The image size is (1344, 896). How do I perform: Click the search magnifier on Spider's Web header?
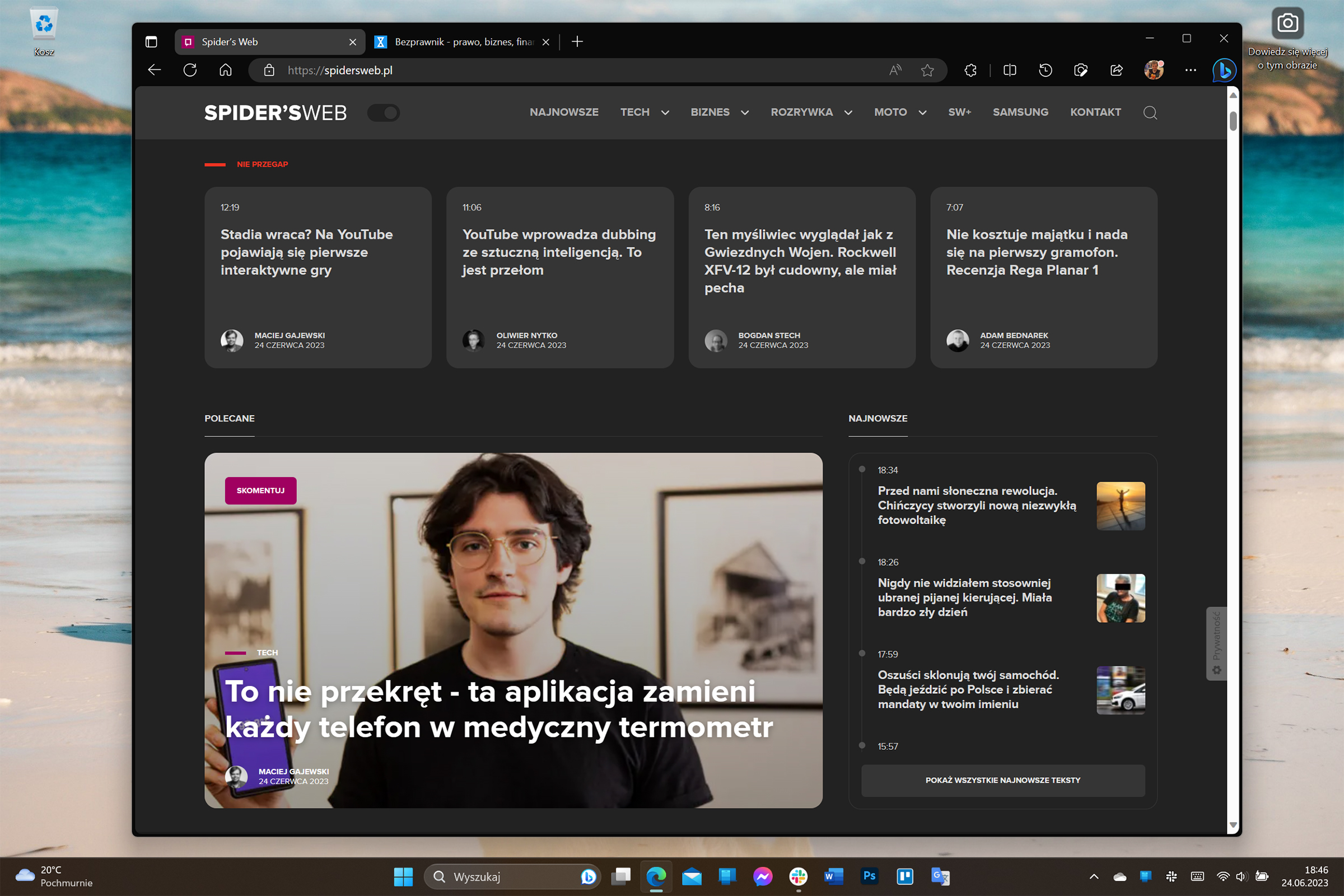tap(1150, 113)
